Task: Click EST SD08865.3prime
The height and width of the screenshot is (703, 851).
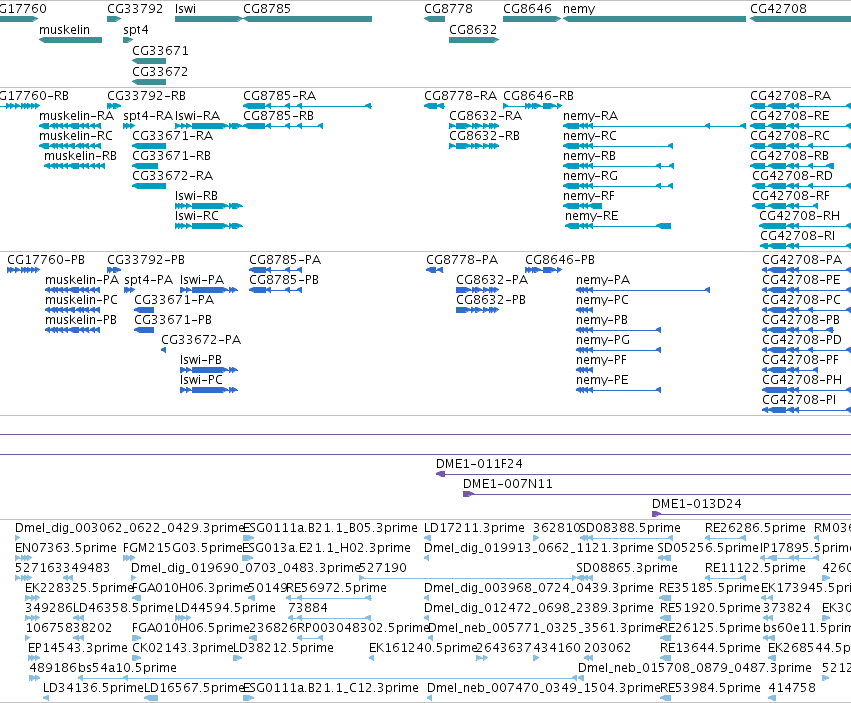Action: [627, 568]
